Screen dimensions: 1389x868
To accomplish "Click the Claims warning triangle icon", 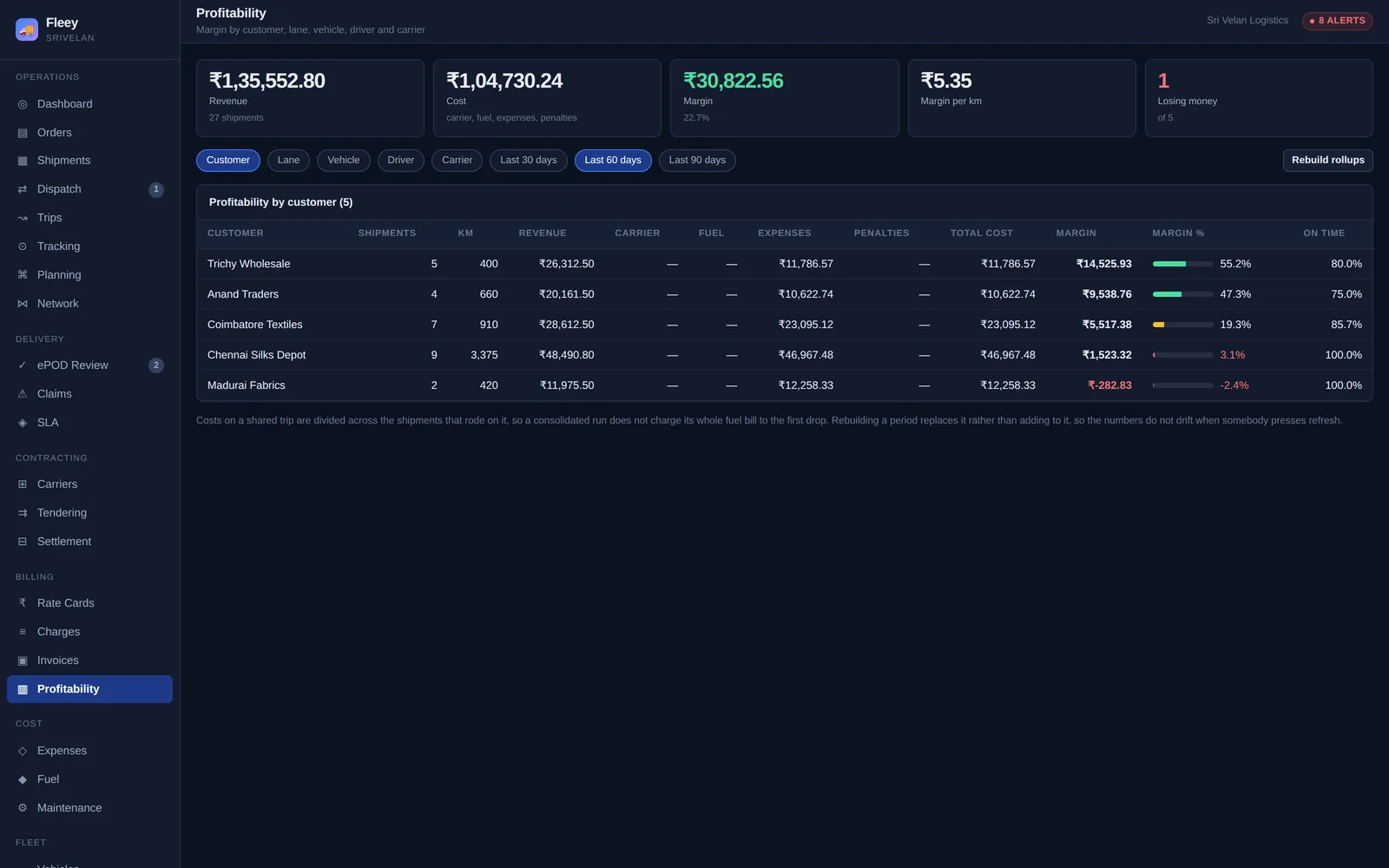I will pos(23,394).
